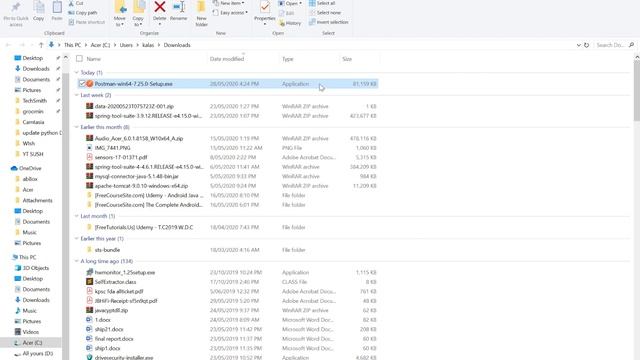Click the Cut command
The height and width of the screenshot is (360, 640).
(x=76, y=3)
